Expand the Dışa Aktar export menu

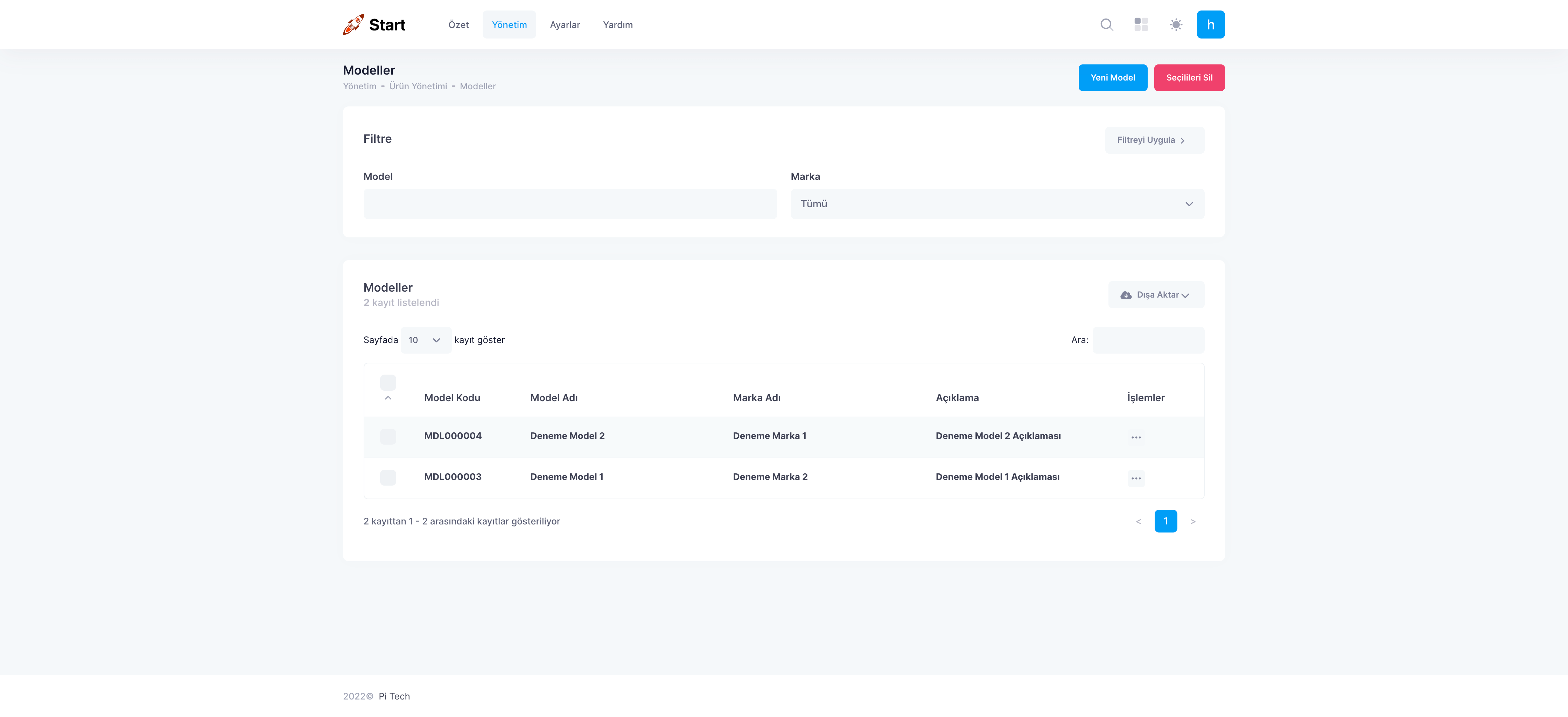click(1155, 294)
